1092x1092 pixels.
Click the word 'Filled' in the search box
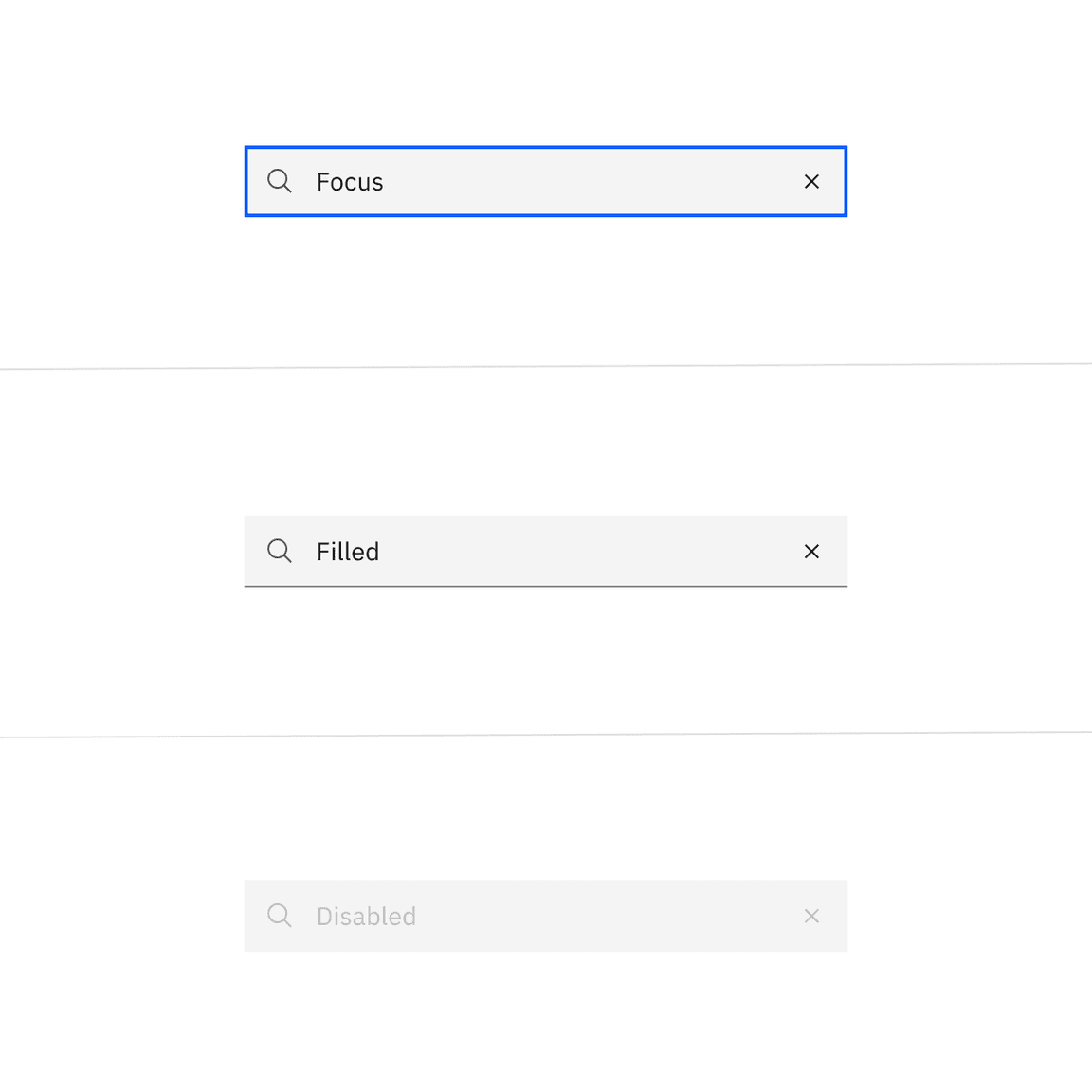(348, 552)
